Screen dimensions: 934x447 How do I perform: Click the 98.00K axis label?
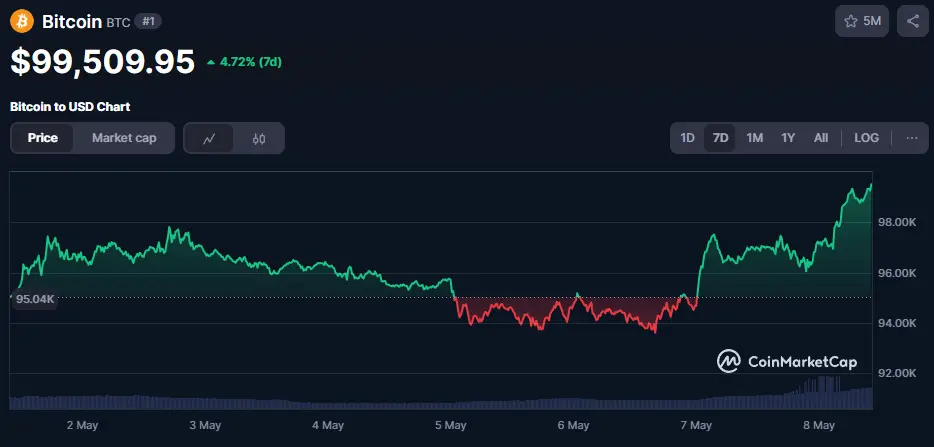click(x=896, y=222)
